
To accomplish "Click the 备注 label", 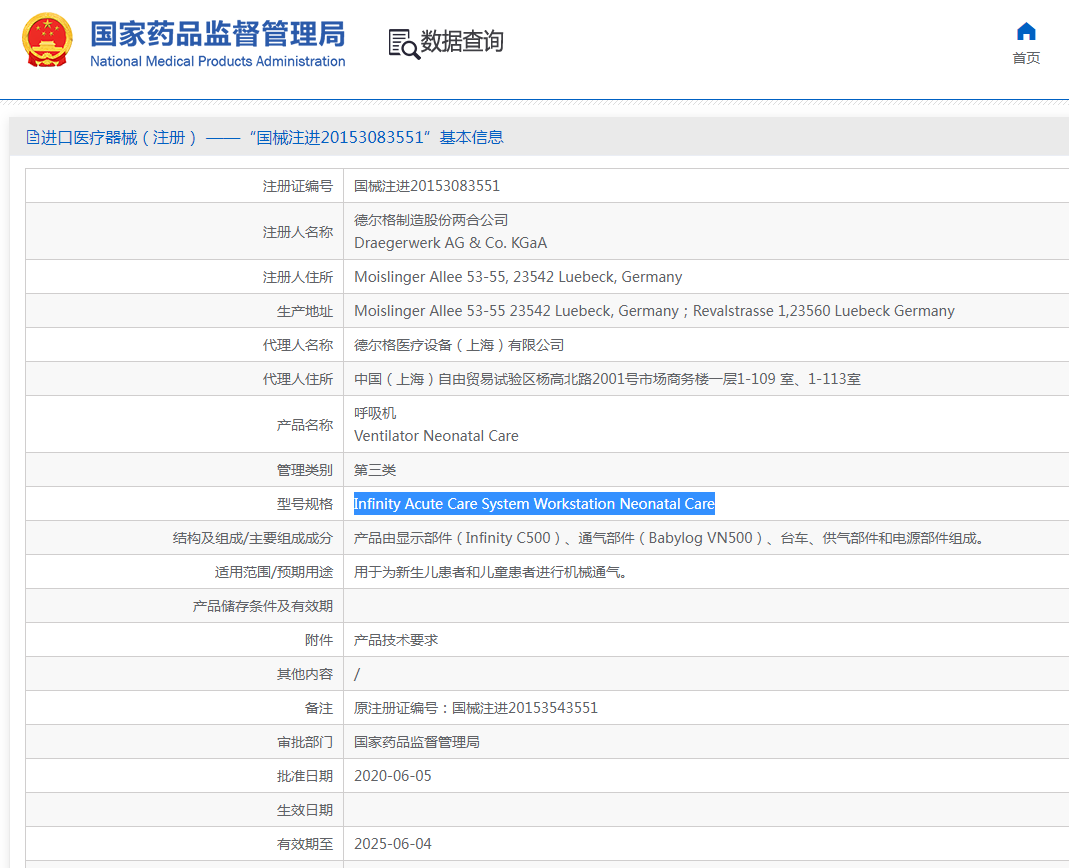I will click(319, 708).
